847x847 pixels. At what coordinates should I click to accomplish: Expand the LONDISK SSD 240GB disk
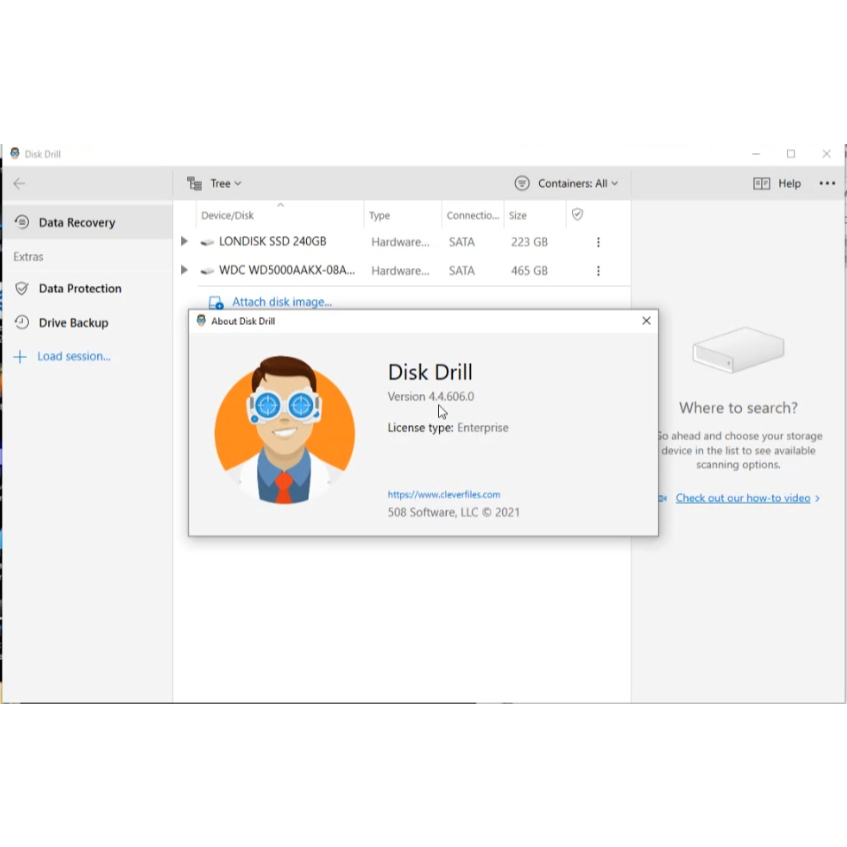click(x=184, y=242)
